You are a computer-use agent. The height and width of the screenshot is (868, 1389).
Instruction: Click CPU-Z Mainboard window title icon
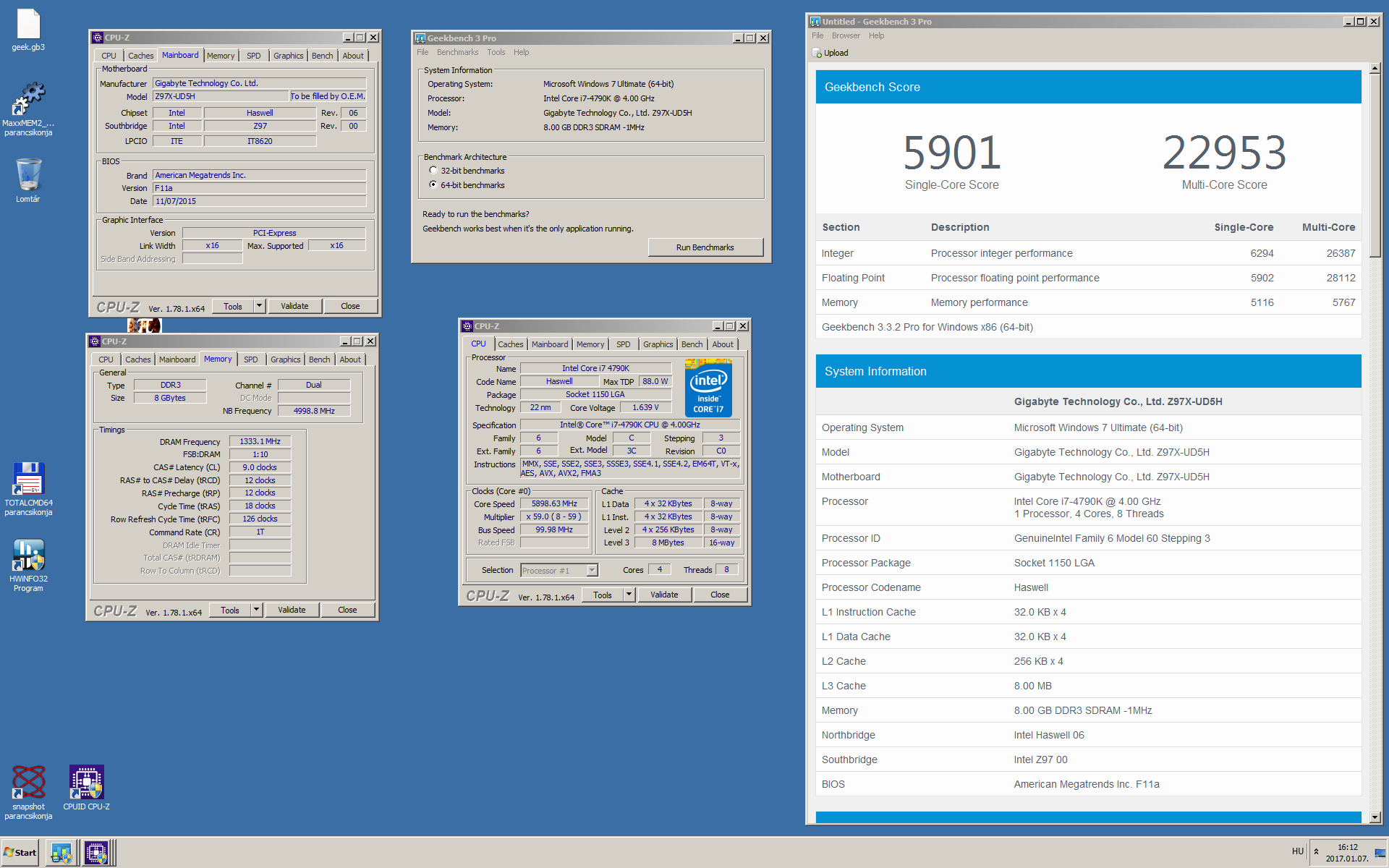(x=97, y=38)
